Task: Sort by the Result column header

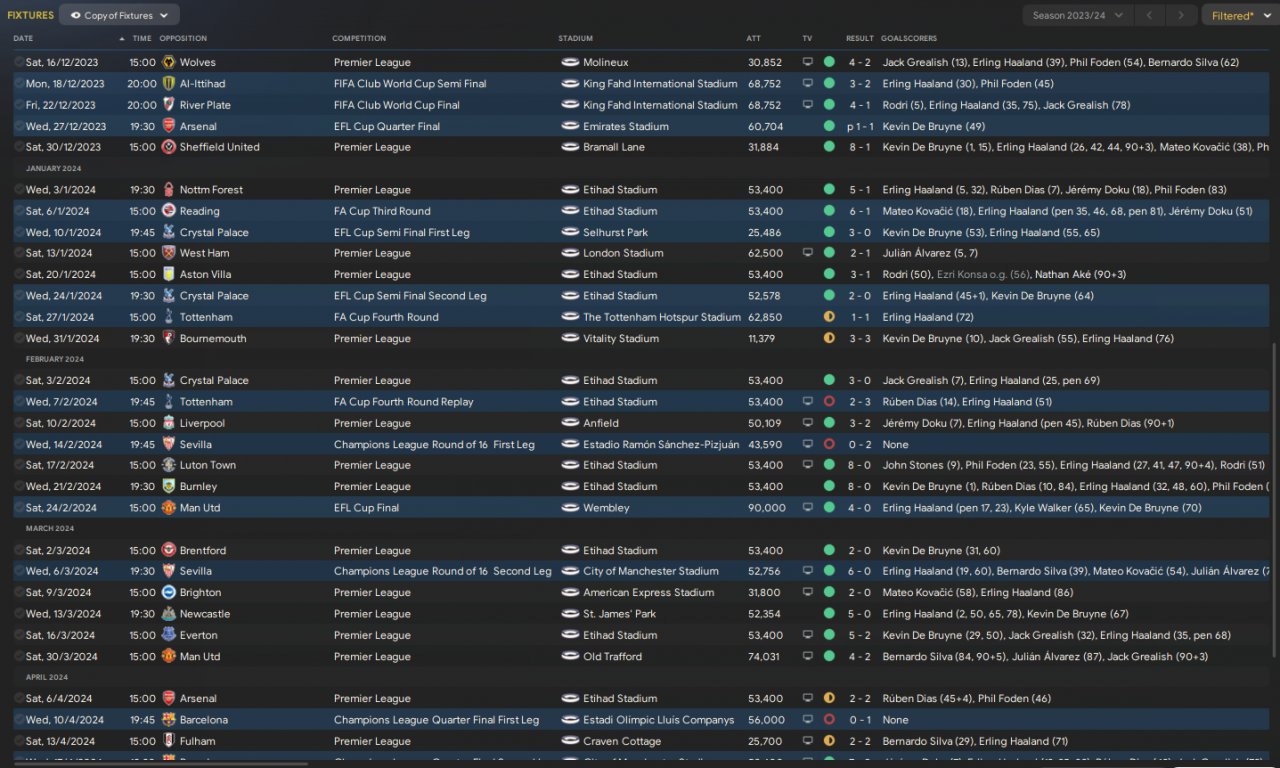Action: pos(860,38)
